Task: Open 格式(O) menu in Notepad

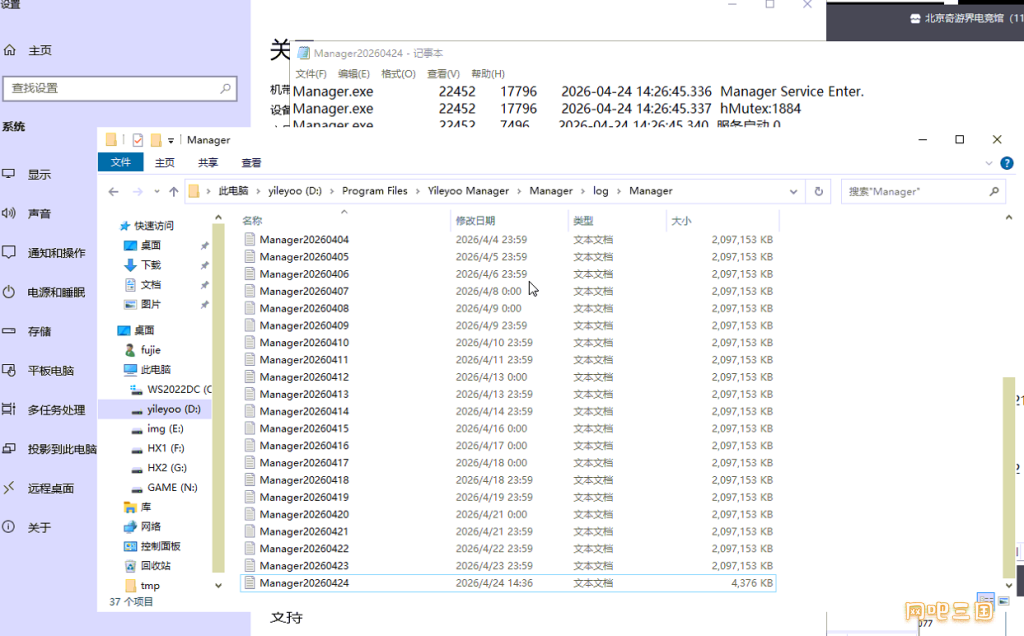Action: click(398, 74)
